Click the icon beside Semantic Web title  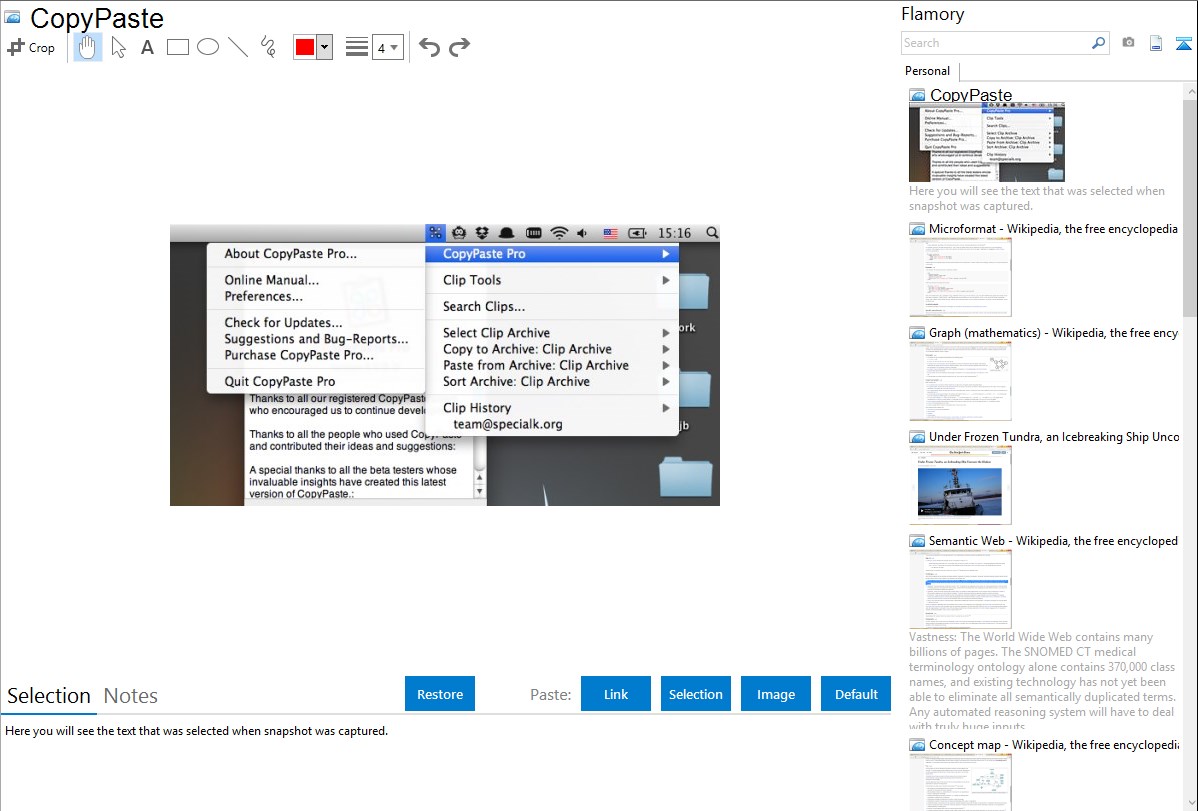point(917,540)
